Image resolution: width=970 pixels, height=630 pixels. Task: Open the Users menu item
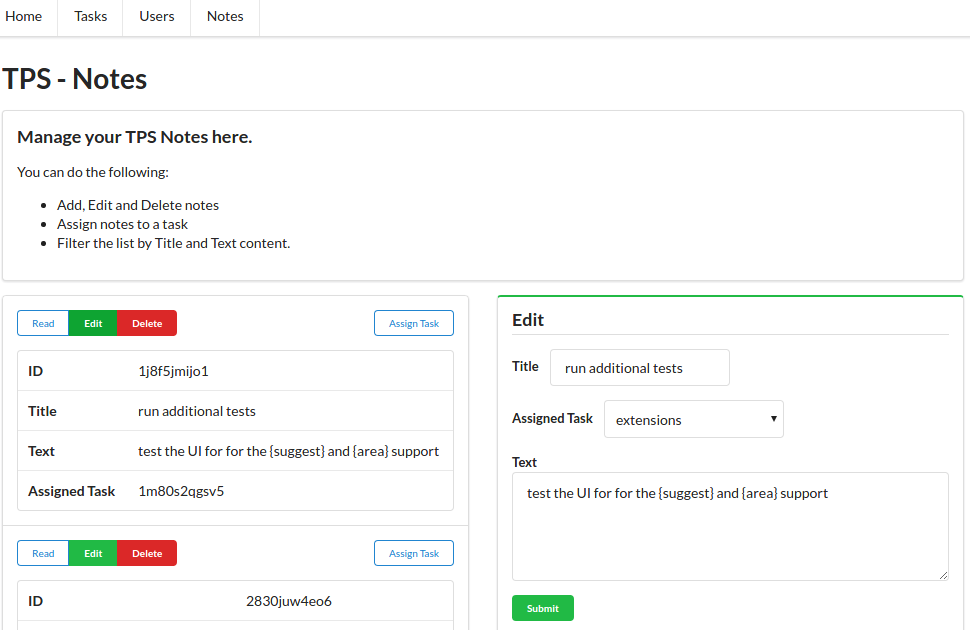pyautogui.click(x=156, y=17)
